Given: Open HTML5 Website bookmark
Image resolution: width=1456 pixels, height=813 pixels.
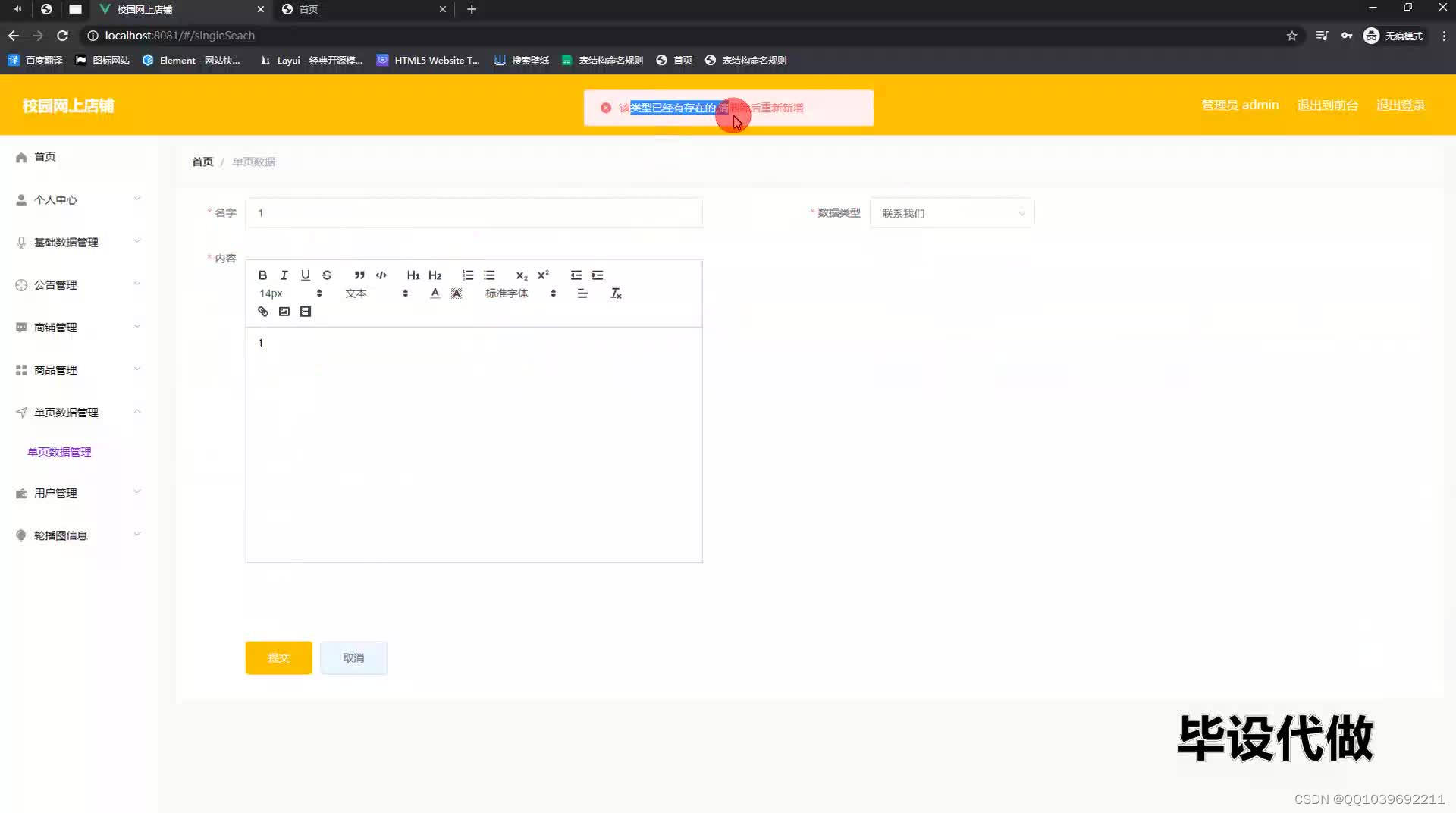Looking at the screenshot, I should [428, 61].
